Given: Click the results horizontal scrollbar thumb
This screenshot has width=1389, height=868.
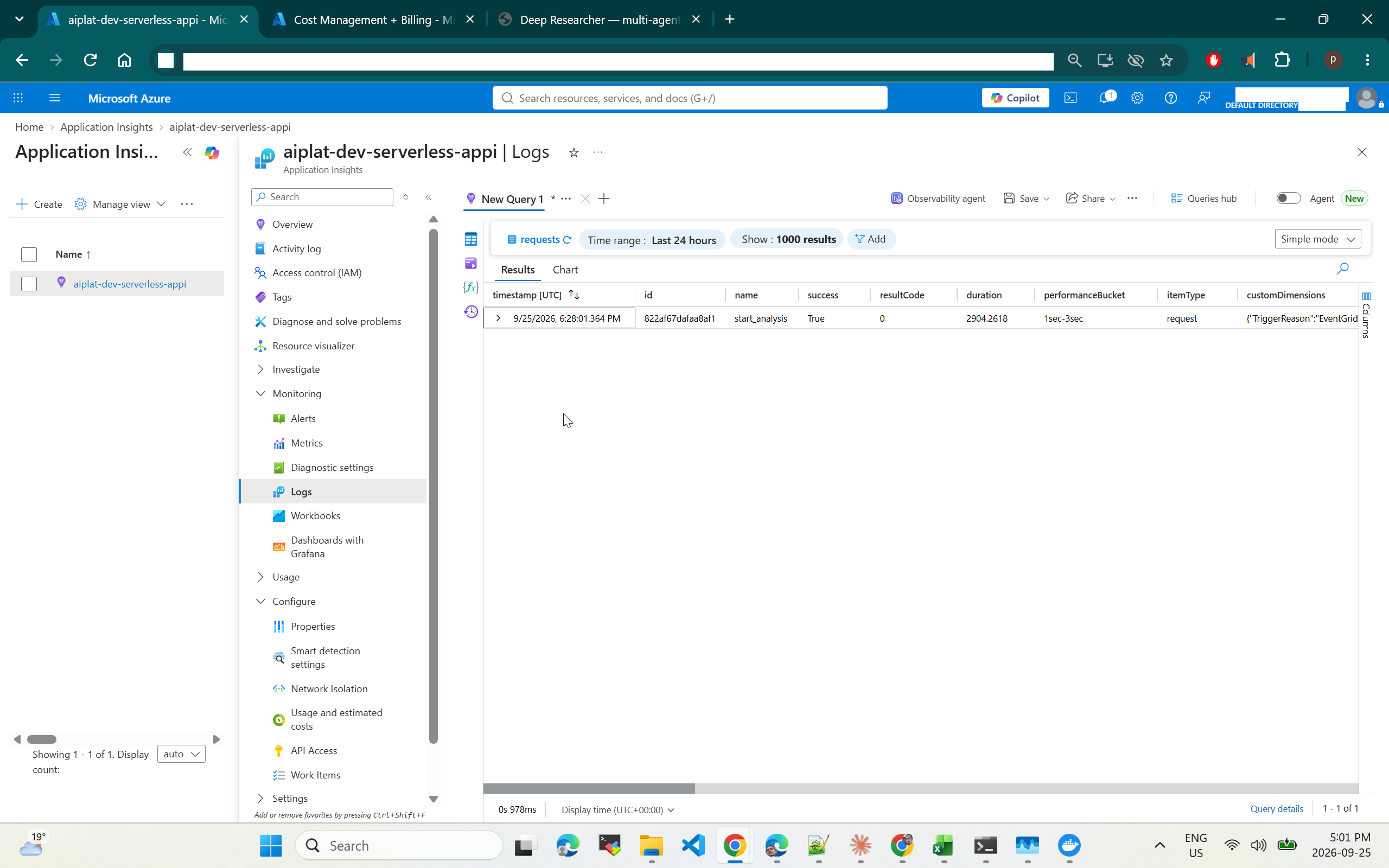Looking at the screenshot, I should (x=589, y=789).
